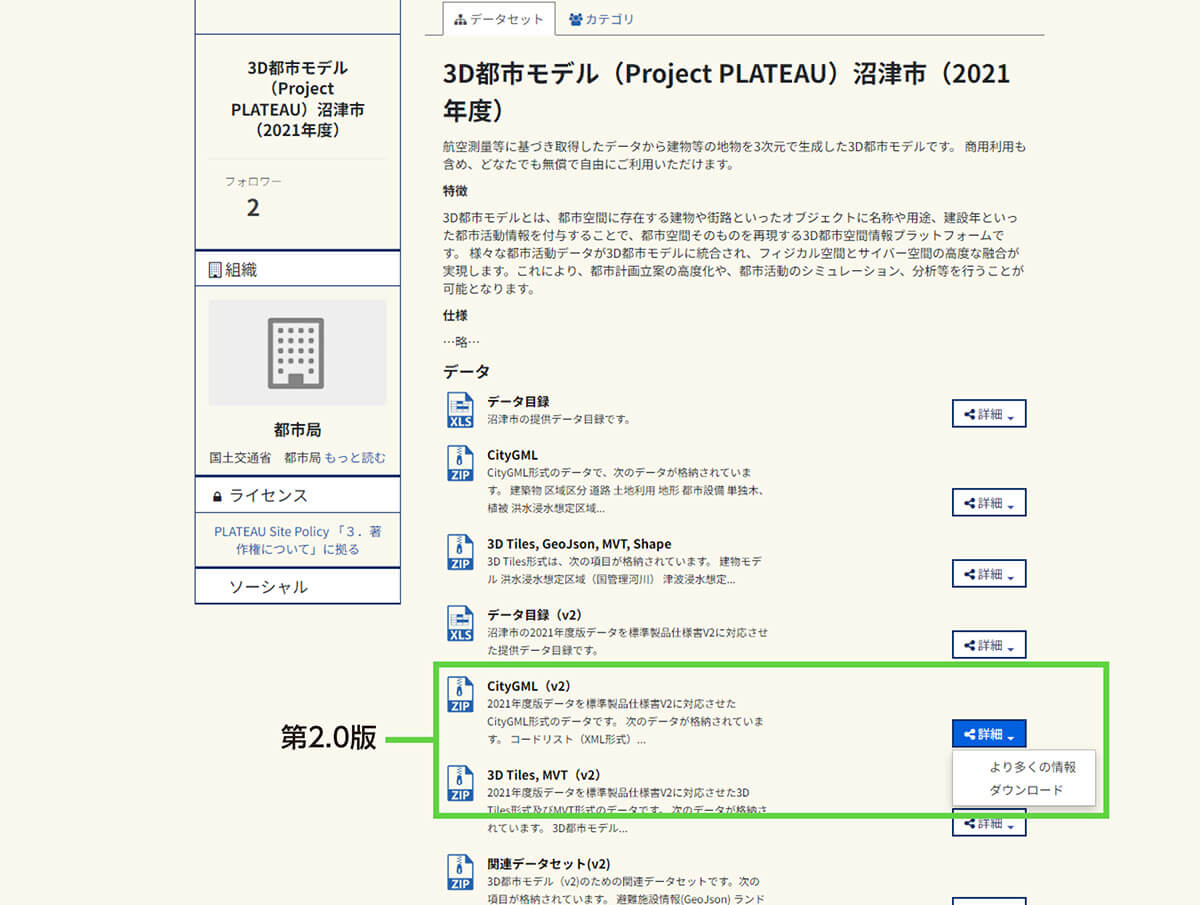Open 詳細 dropdown for 3D Tiles, MVT（v2）
Image resolution: width=1200 pixels, height=905 pixels.
coord(989,824)
